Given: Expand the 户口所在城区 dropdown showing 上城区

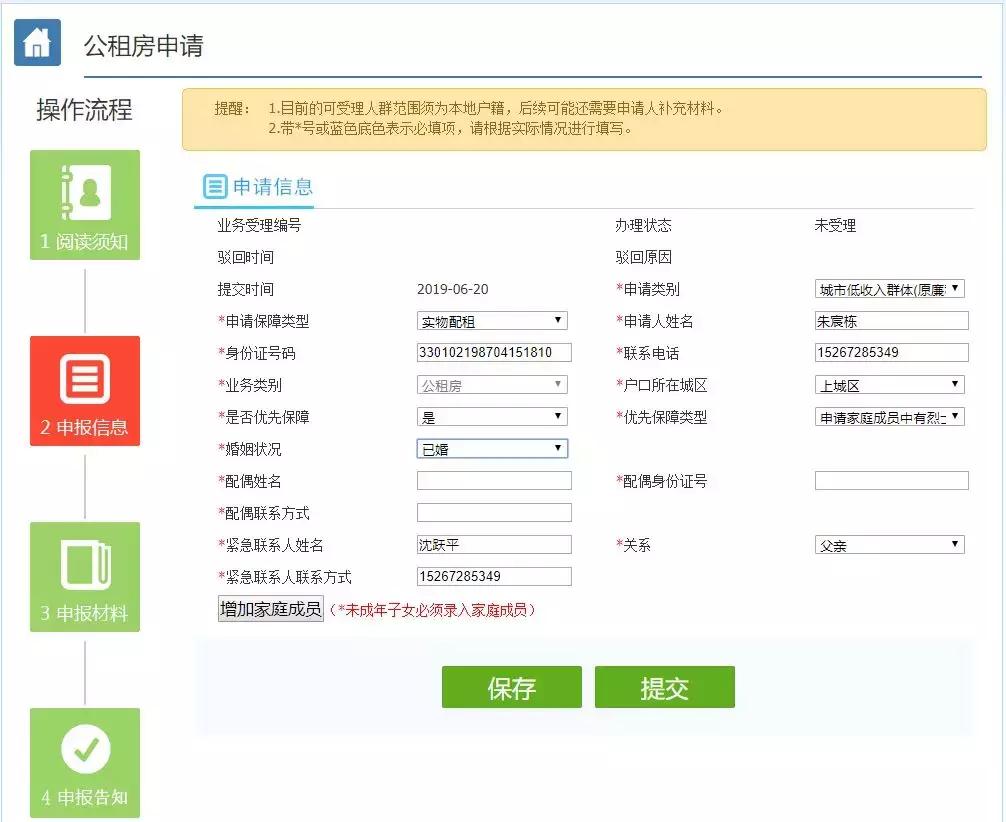Looking at the screenshot, I should (x=890, y=384).
